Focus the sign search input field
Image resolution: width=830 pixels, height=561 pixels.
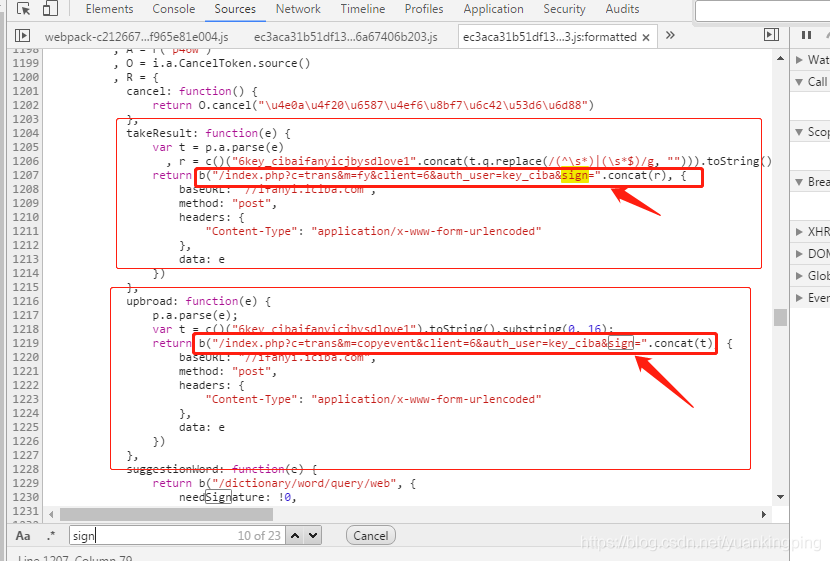177,536
